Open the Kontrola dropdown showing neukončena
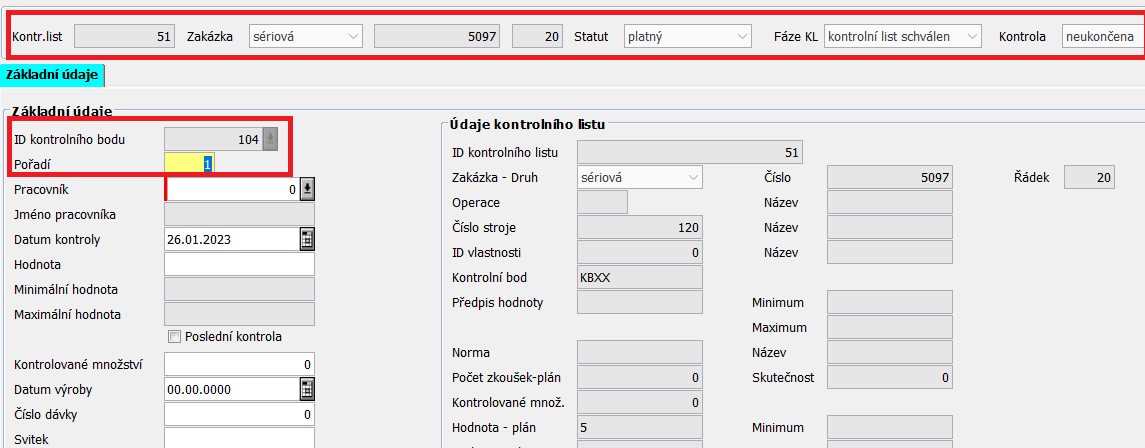The width and height of the screenshot is (1145, 448). (x=1100, y=37)
